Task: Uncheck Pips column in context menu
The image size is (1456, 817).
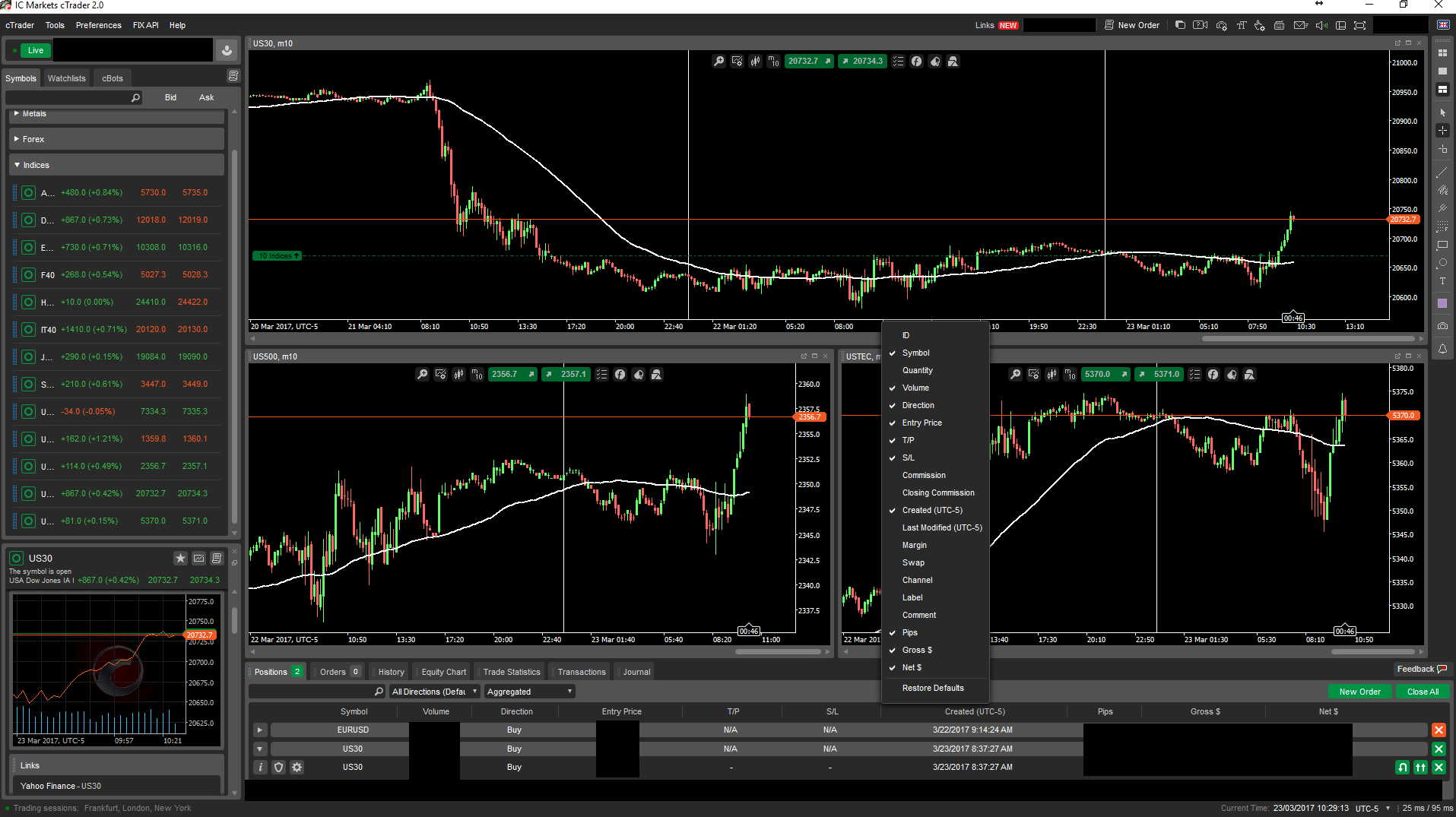Action: (x=935, y=633)
